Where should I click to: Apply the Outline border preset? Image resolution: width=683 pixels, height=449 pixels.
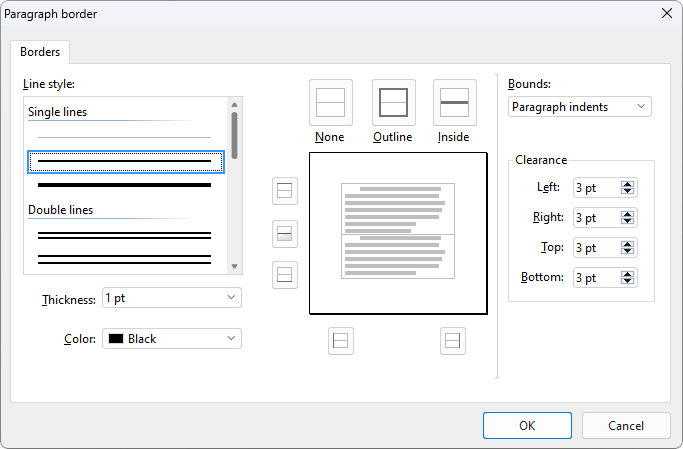(393, 102)
